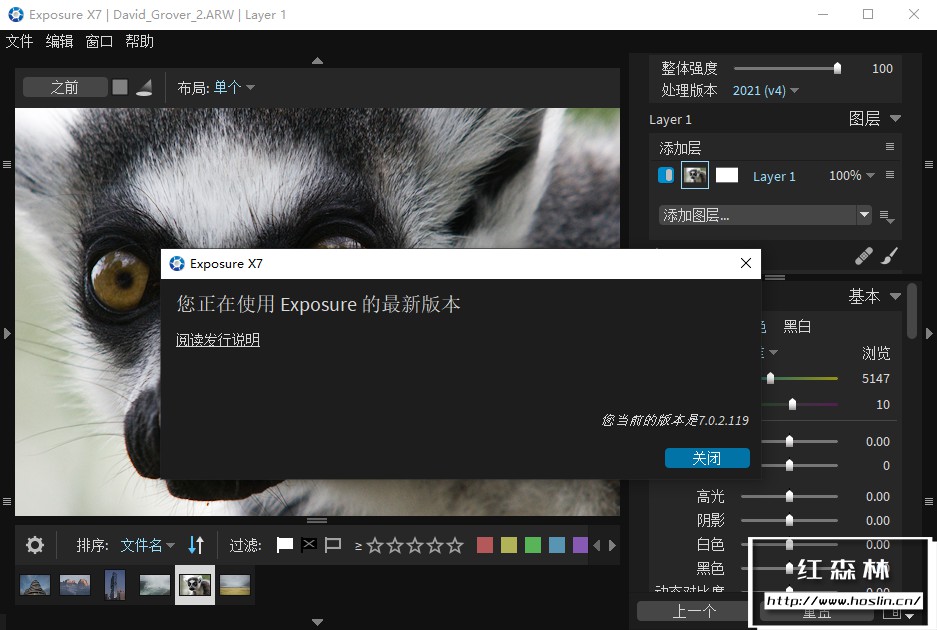Open the 文件 menu

(x=19, y=41)
